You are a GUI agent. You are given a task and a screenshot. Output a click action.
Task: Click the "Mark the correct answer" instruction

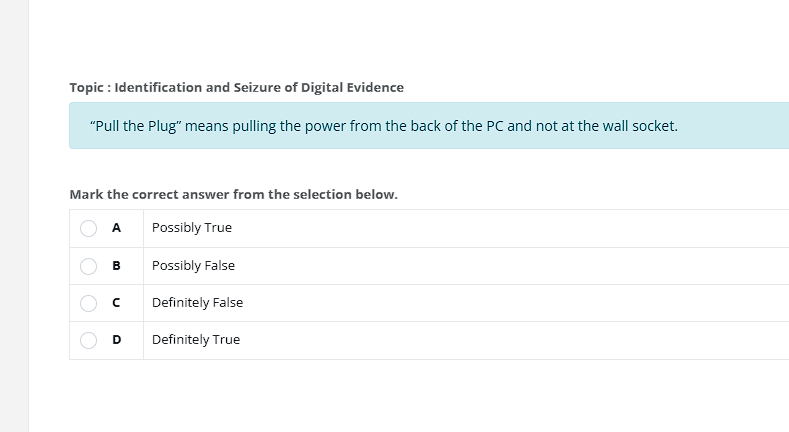click(233, 194)
